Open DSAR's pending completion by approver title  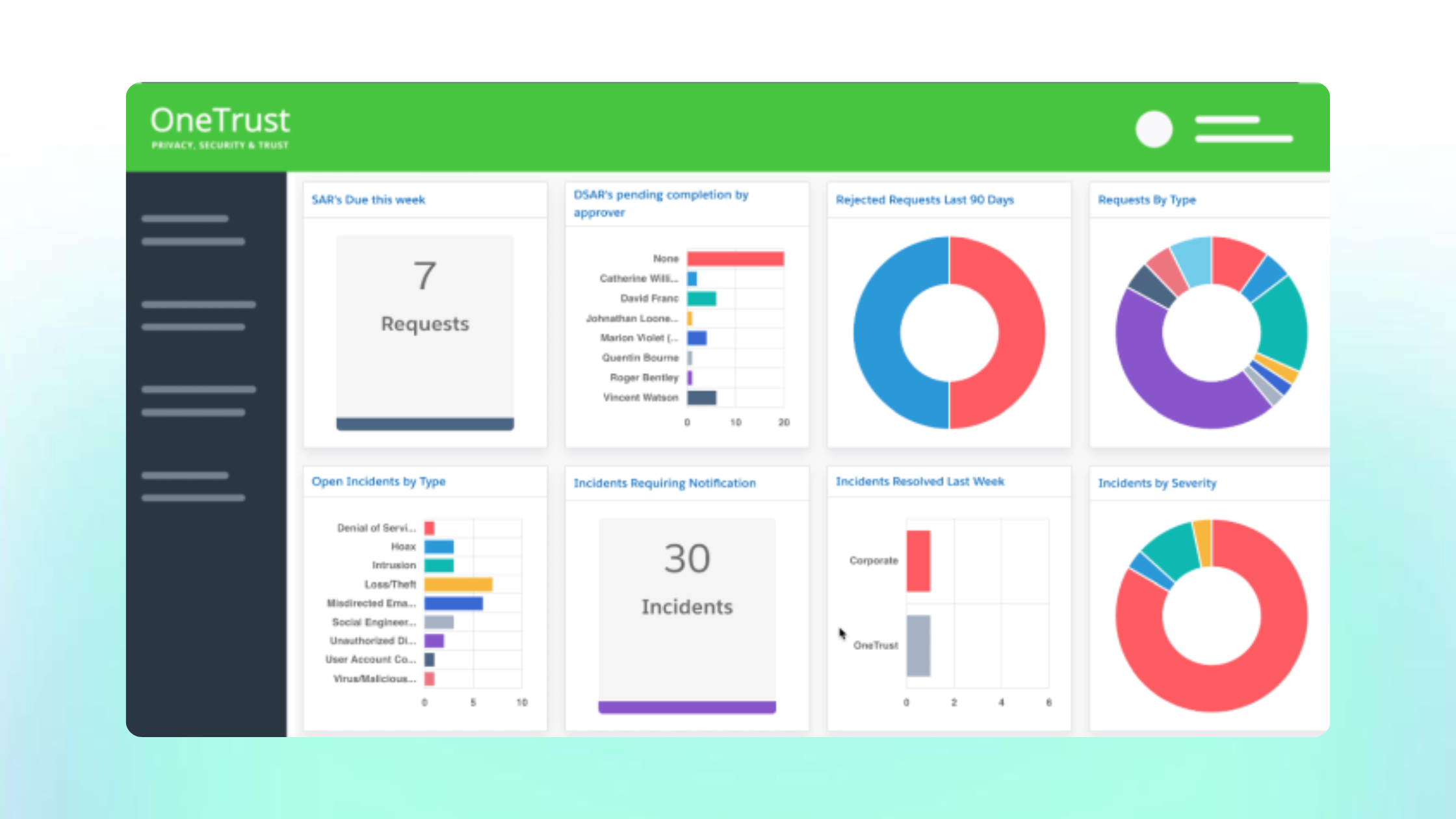661,203
